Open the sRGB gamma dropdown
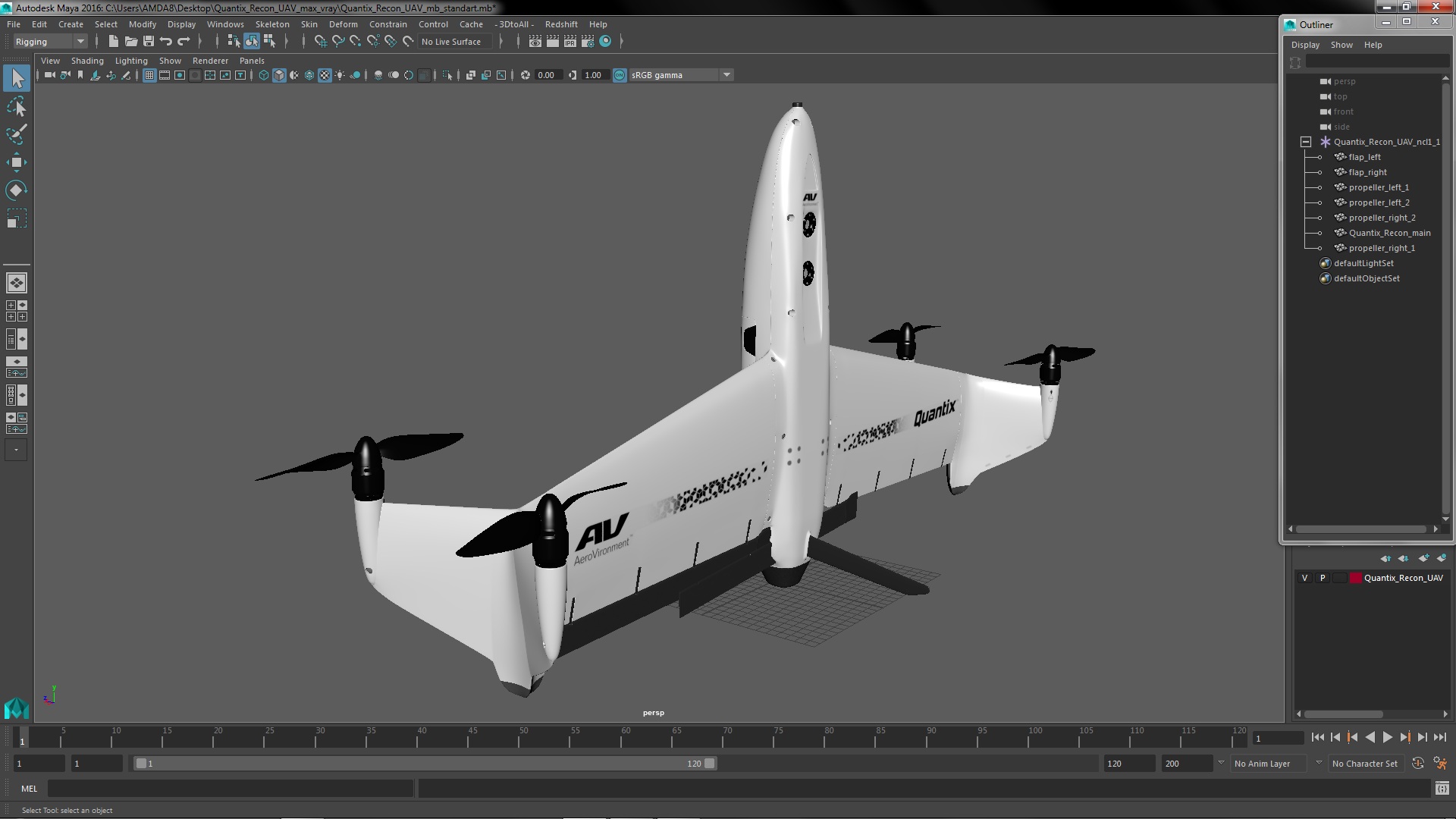The height and width of the screenshot is (819, 1456). pos(726,75)
